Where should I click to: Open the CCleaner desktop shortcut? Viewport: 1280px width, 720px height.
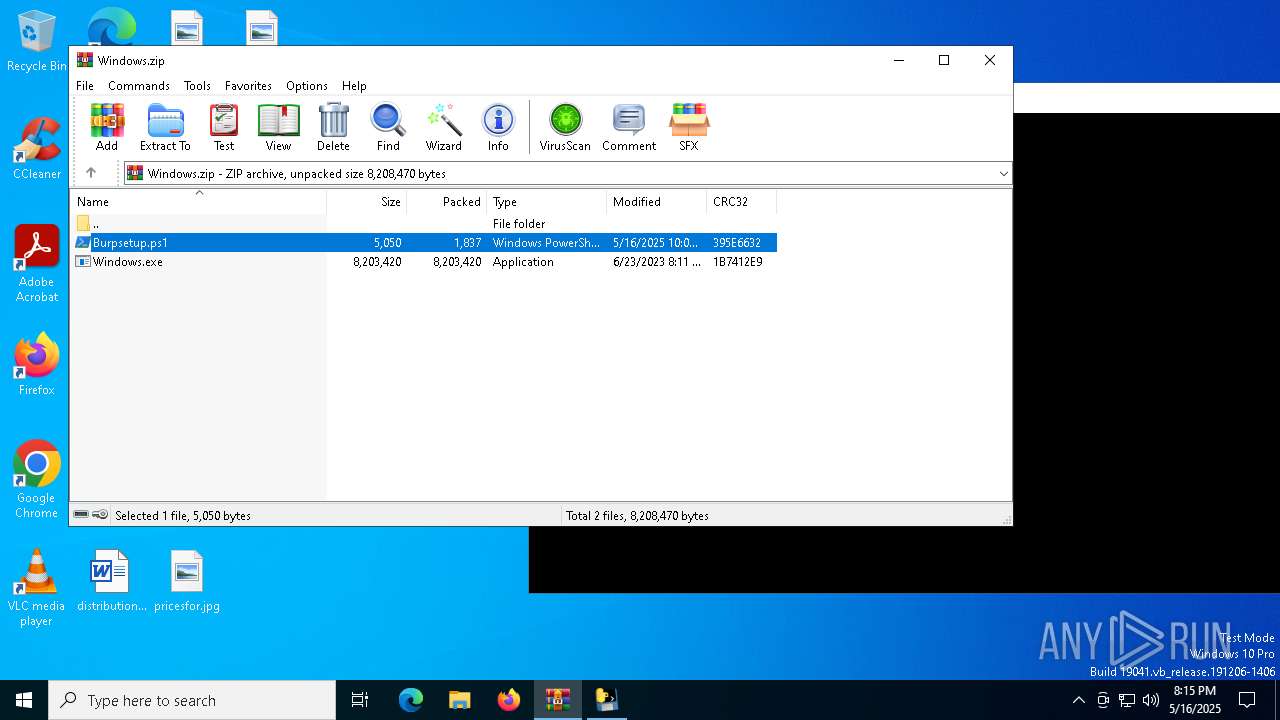tap(36, 150)
